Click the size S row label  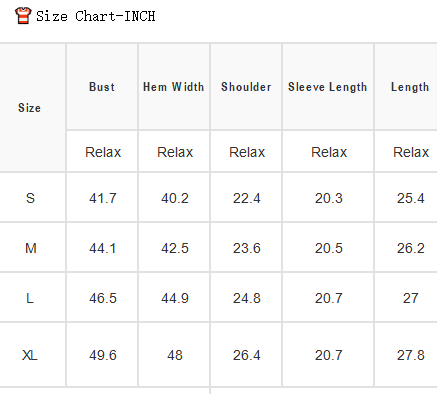(x=30, y=198)
